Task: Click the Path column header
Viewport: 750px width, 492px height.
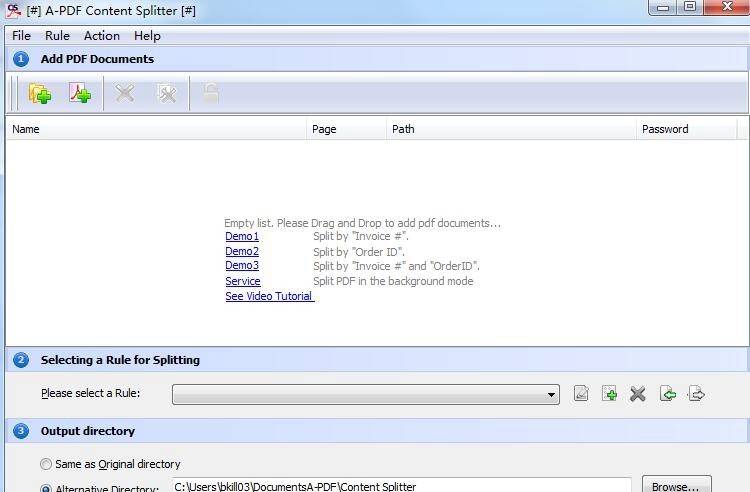Action: pyautogui.click(x=511, y=129)
